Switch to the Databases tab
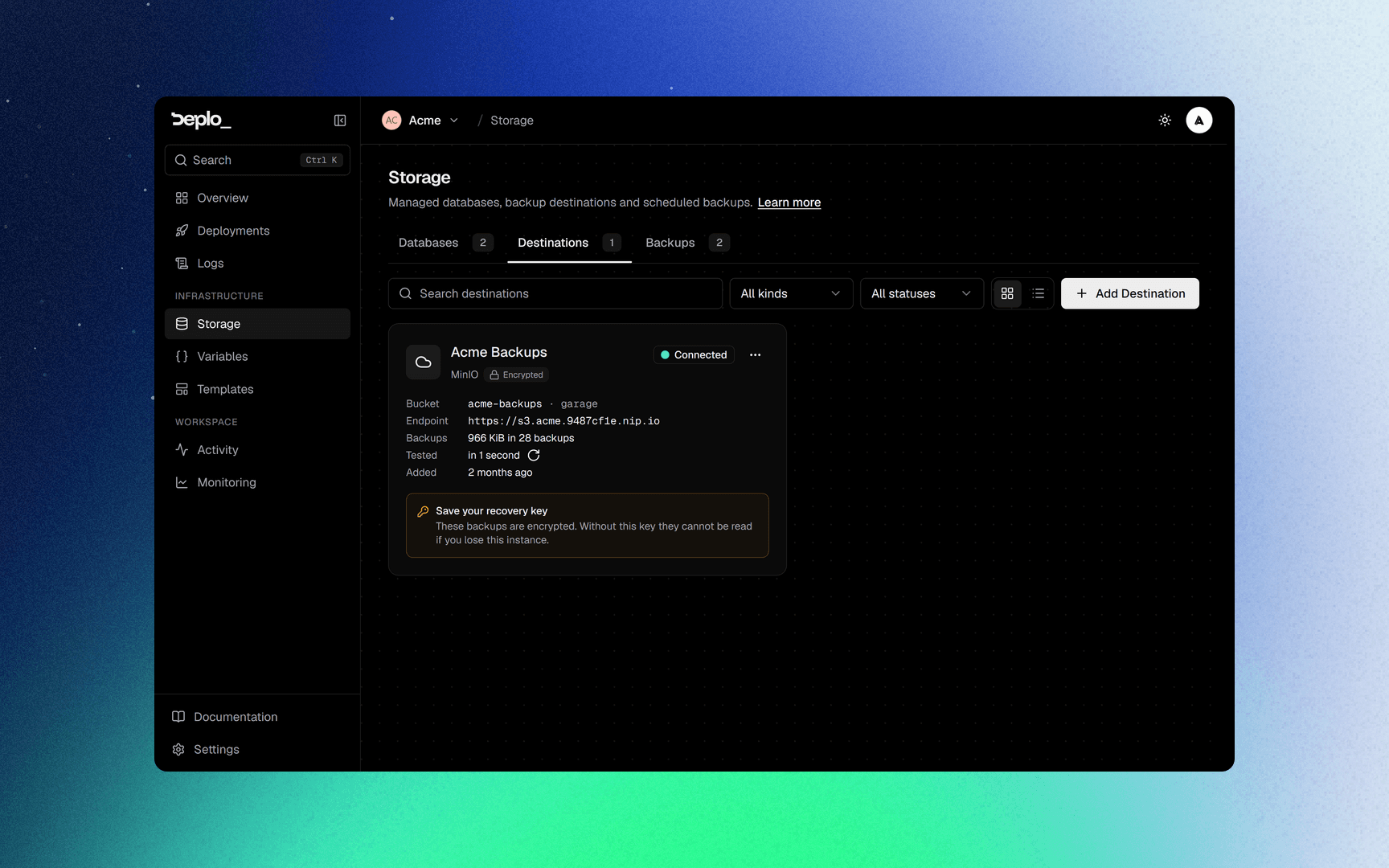This screenshot has height=868, width=1389. coord(446,243)
